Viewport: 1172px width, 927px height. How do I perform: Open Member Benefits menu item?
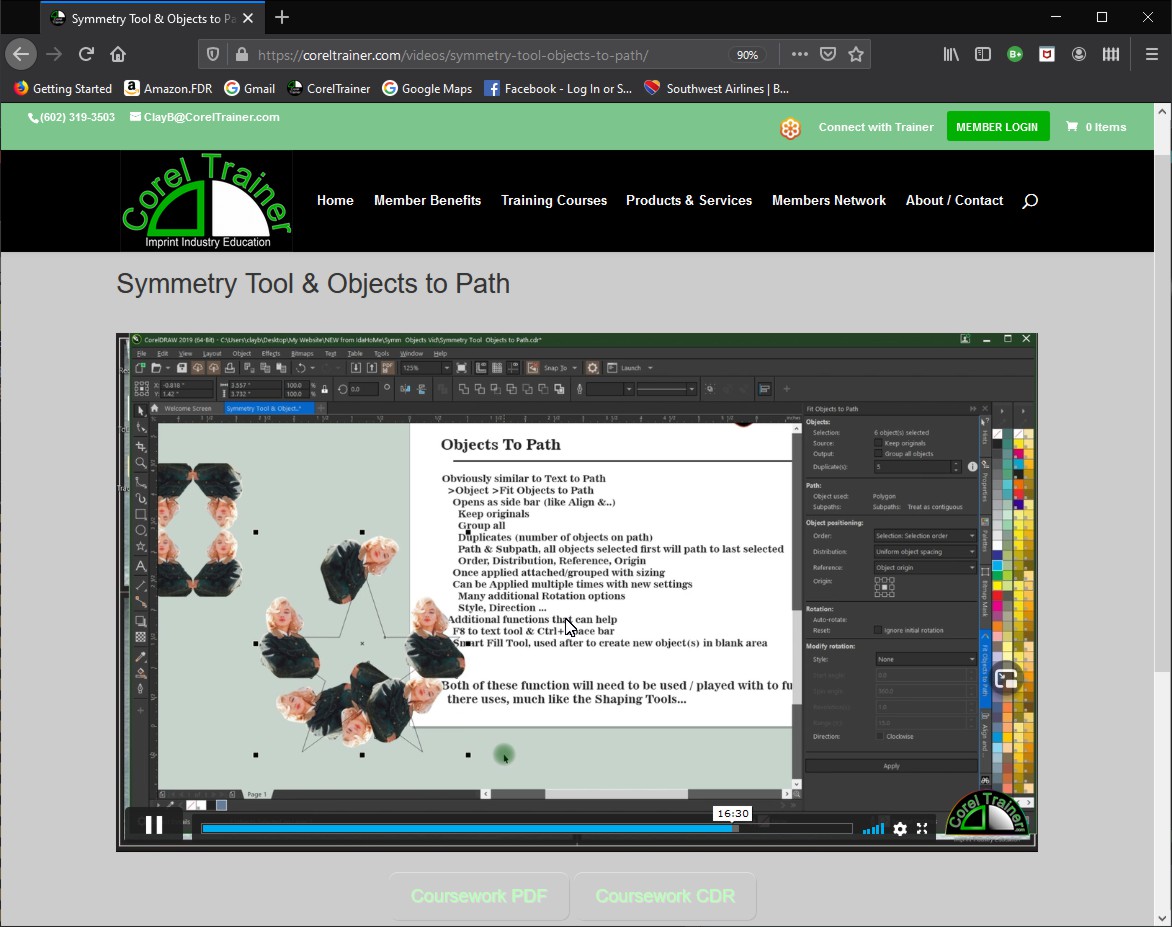pyautogui.click(x=428, y=200)
